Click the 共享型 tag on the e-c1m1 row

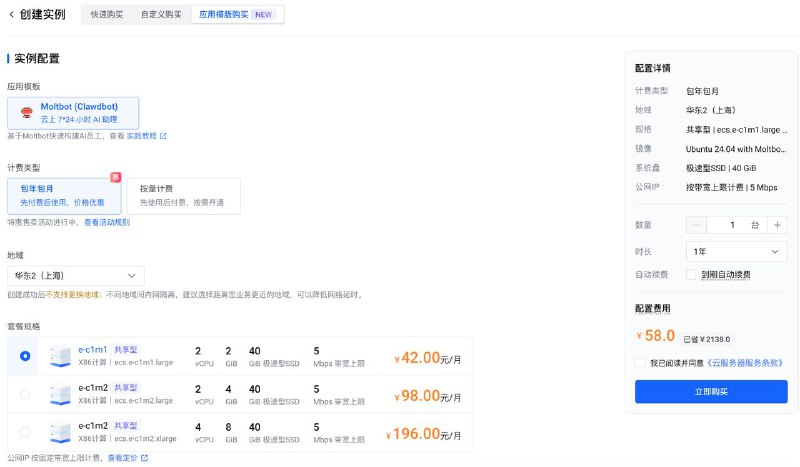[126, 350]
